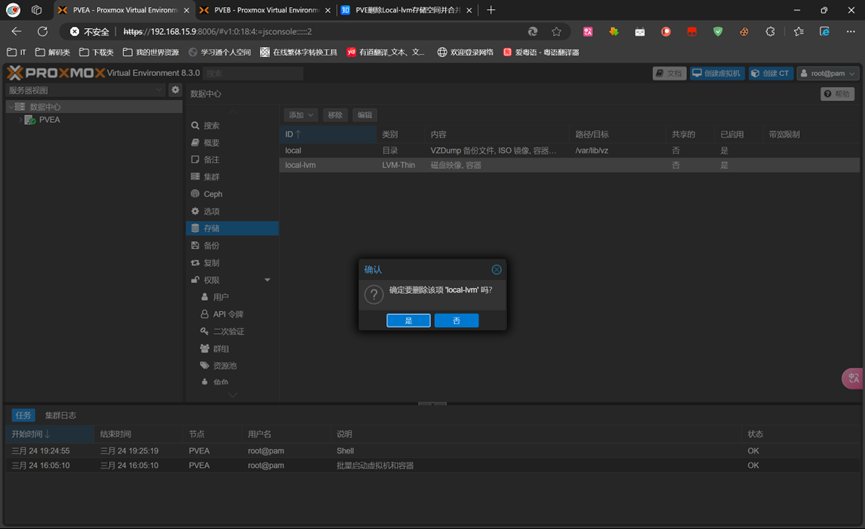The width and height of the screenshot is (865, 529).
Task: Open the 备份 backup menu entry
Action: [232, 245]
